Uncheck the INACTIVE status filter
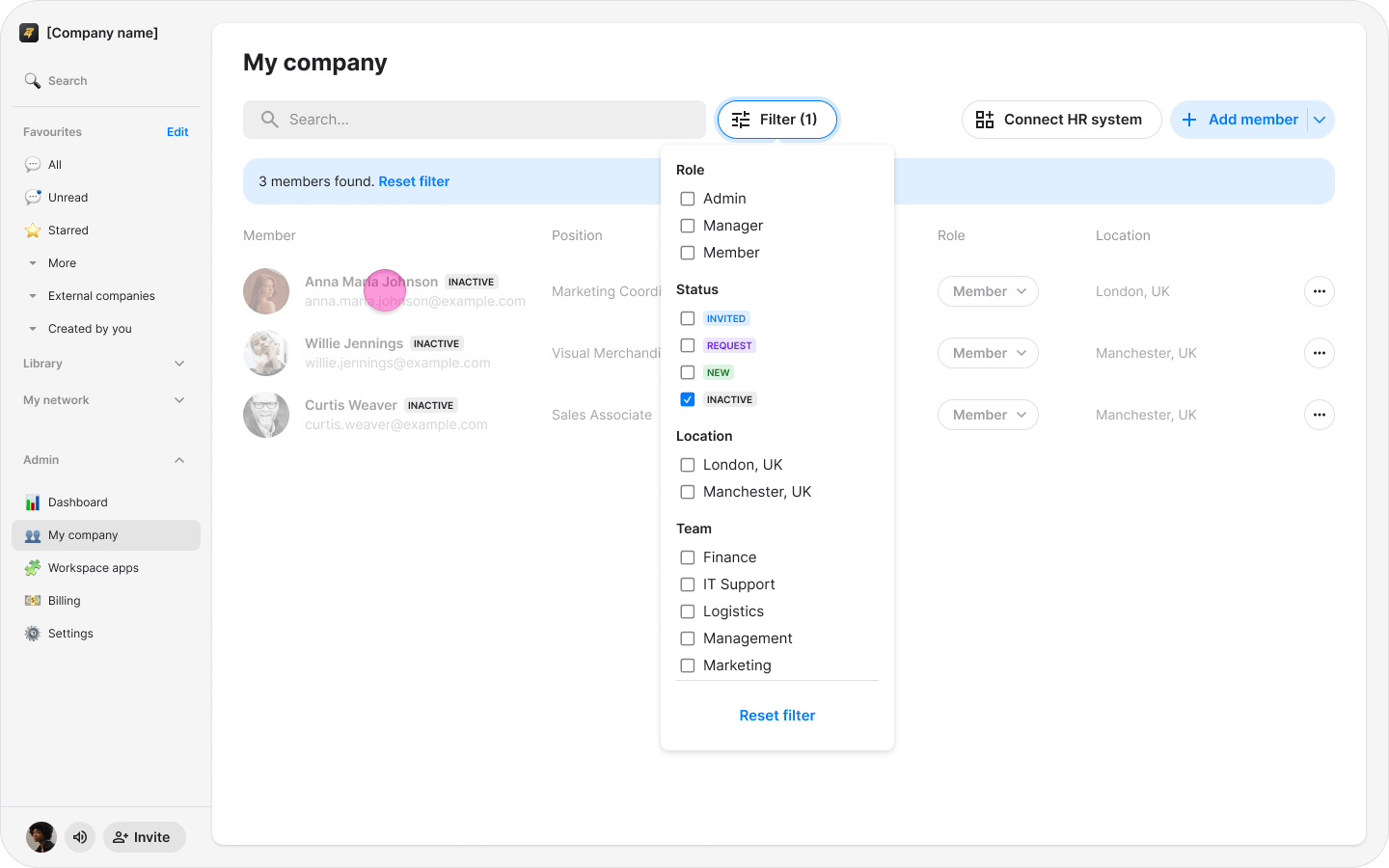This screenshot has width=1389, height=868. coord(688,399)
